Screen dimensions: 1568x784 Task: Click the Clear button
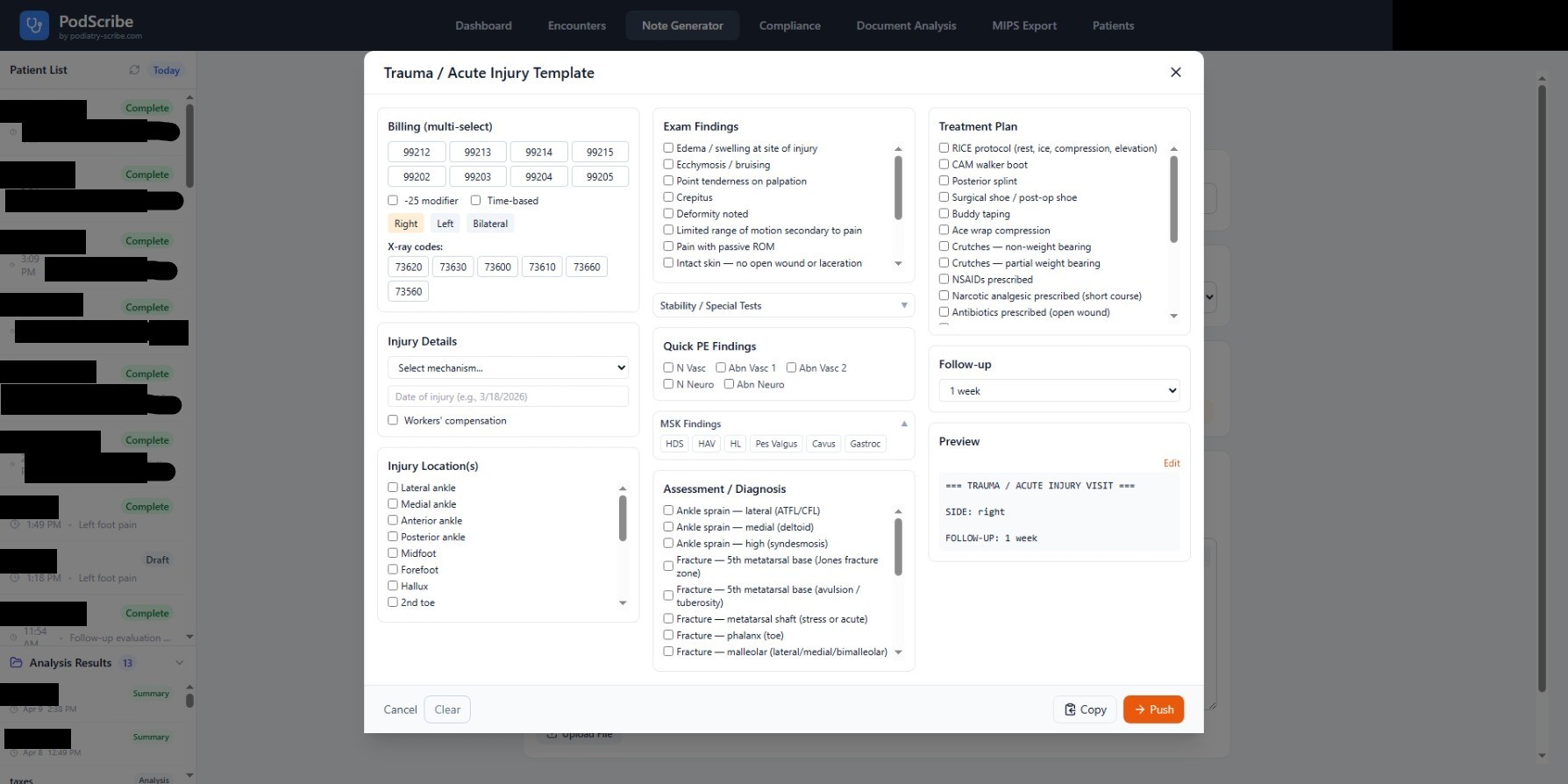447,709
